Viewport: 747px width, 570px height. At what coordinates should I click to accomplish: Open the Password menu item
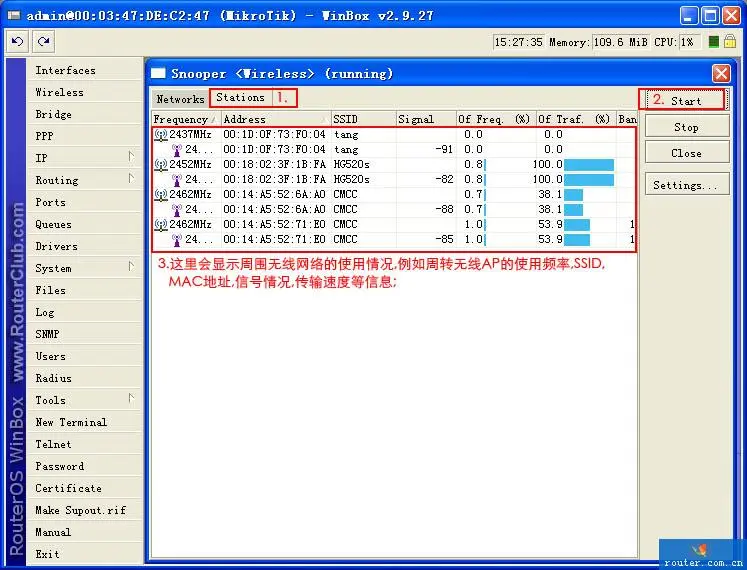tap(84, 466)
